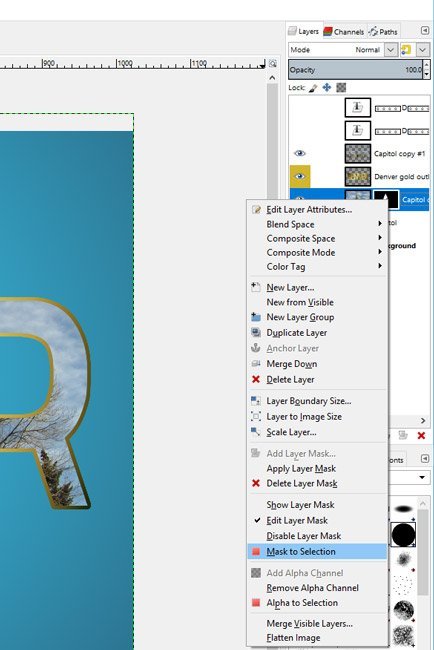434x650 pixels.
Task: Select the Capitol copy #1 layer thumbnail
Action: click(x=358, y=153)
